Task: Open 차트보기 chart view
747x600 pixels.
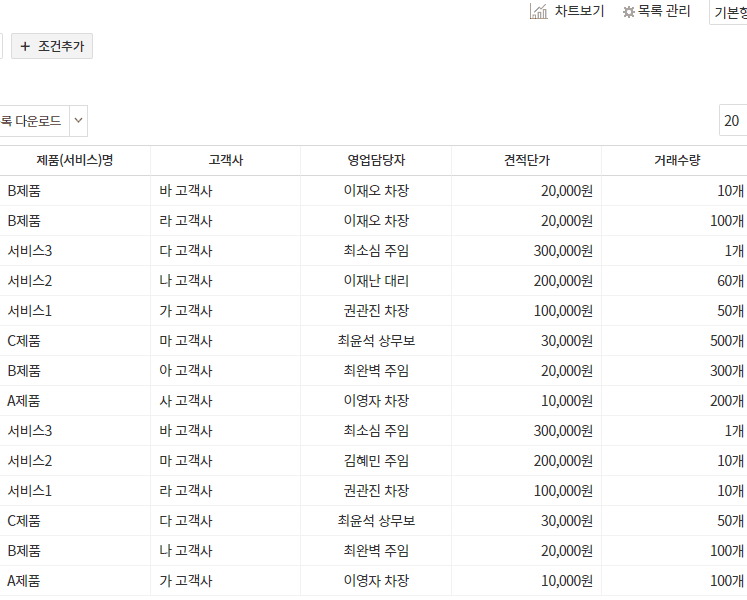Action: pos(579,12)
